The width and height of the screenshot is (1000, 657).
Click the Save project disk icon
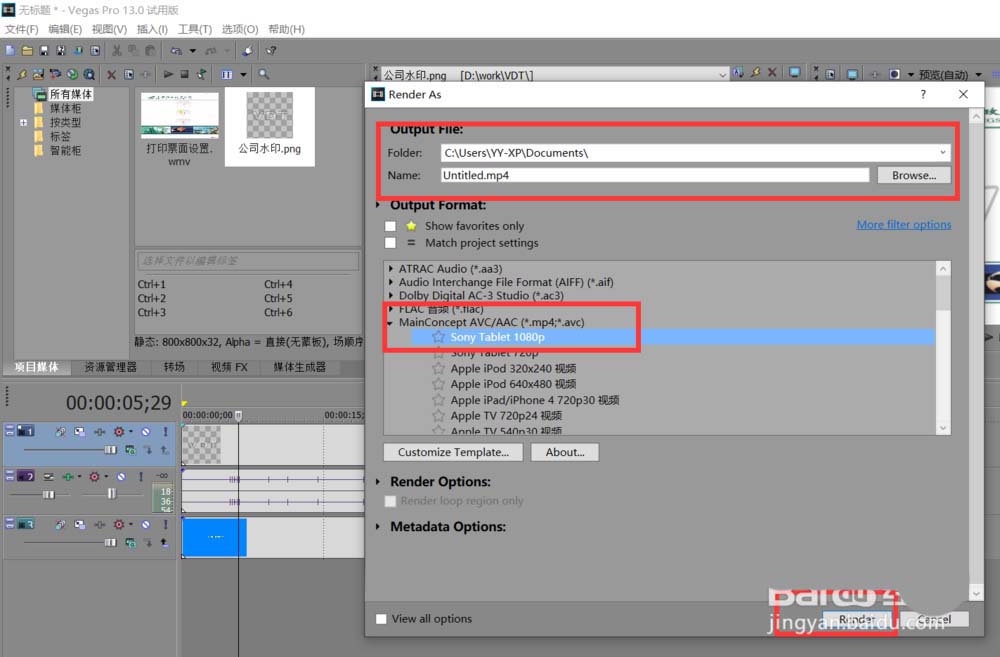[x=43, y=50]
